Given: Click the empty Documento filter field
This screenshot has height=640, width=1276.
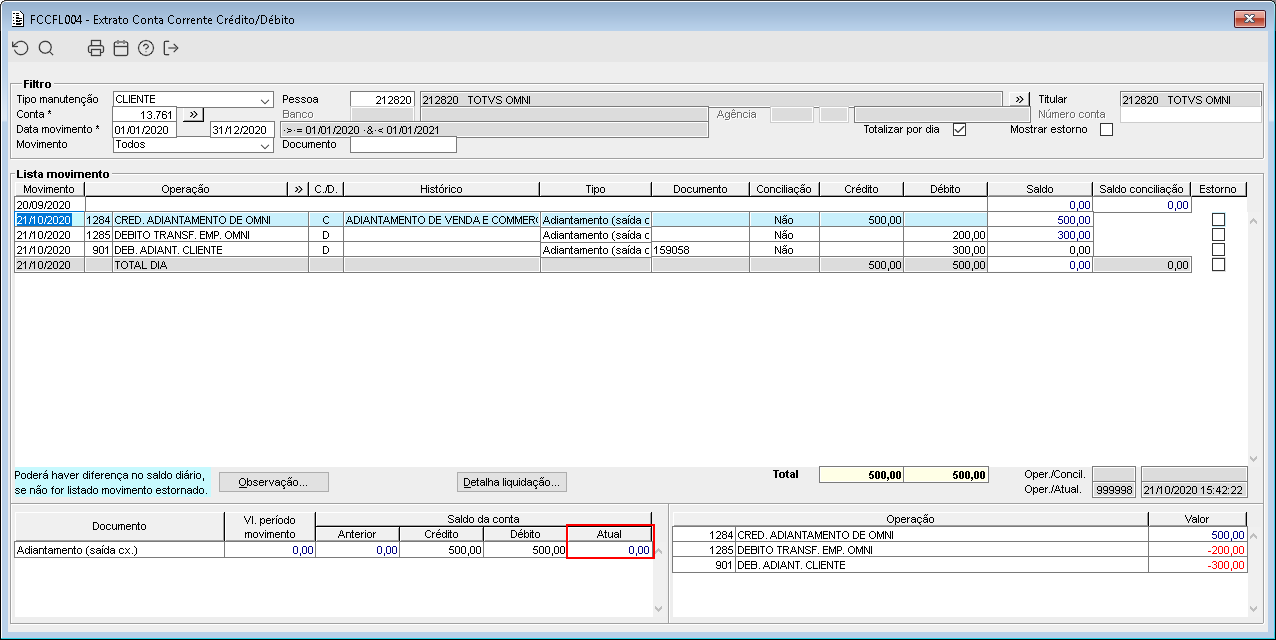Looking at the screenshot, I should [403, 145].
